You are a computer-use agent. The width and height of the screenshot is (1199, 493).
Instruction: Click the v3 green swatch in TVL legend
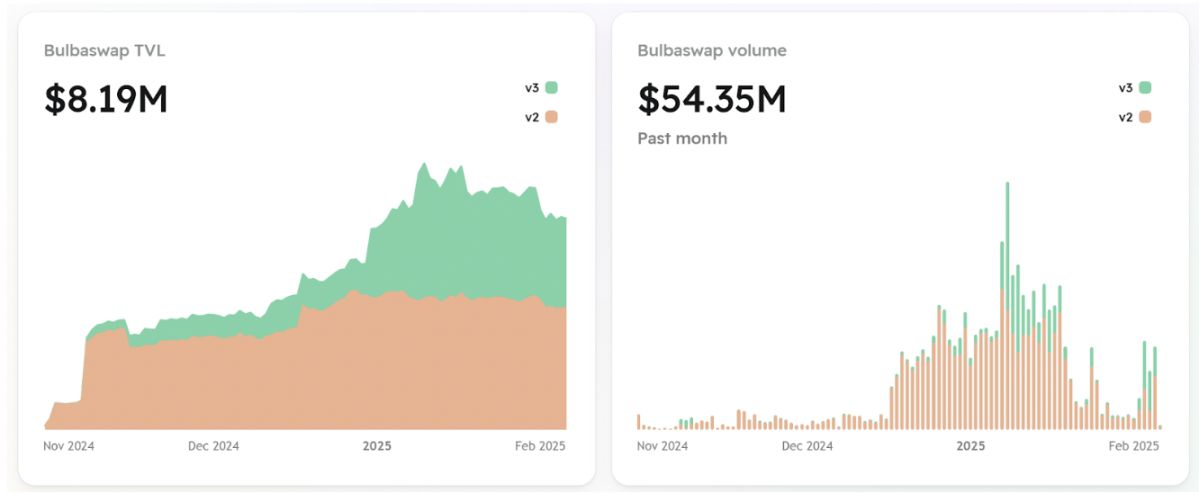tap(551, 88)
